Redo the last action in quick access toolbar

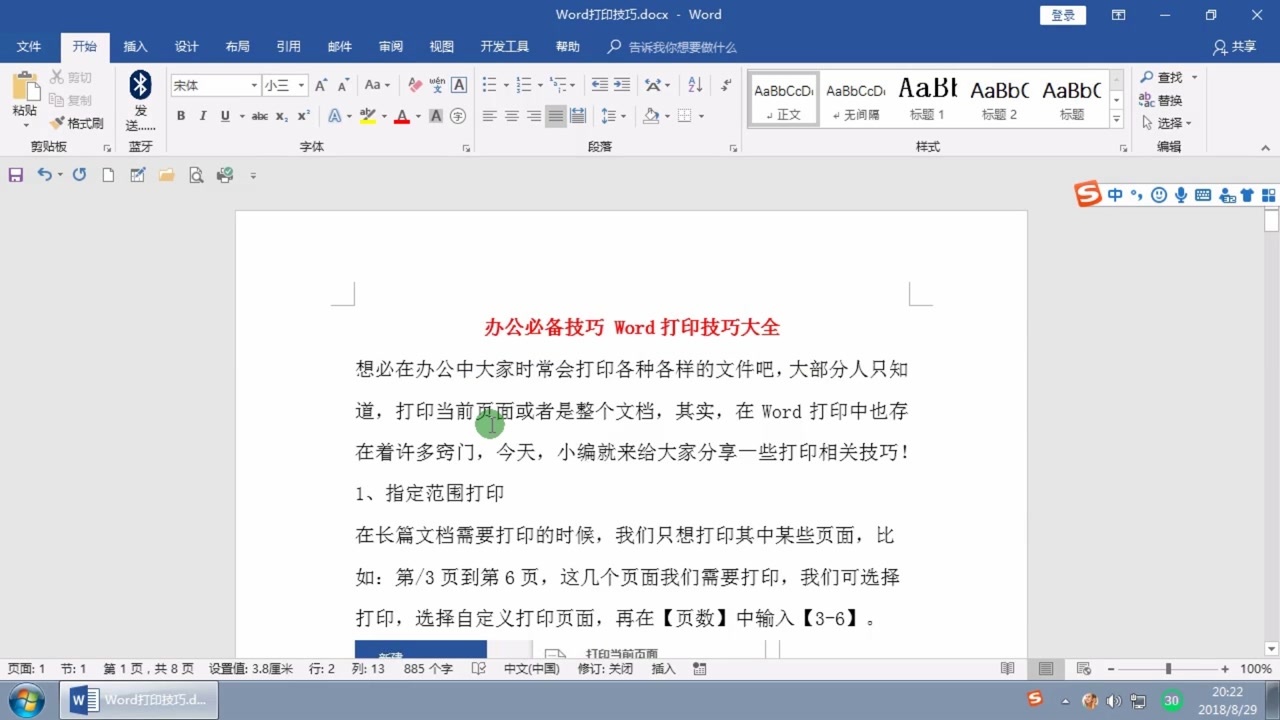tap(79, 175)
